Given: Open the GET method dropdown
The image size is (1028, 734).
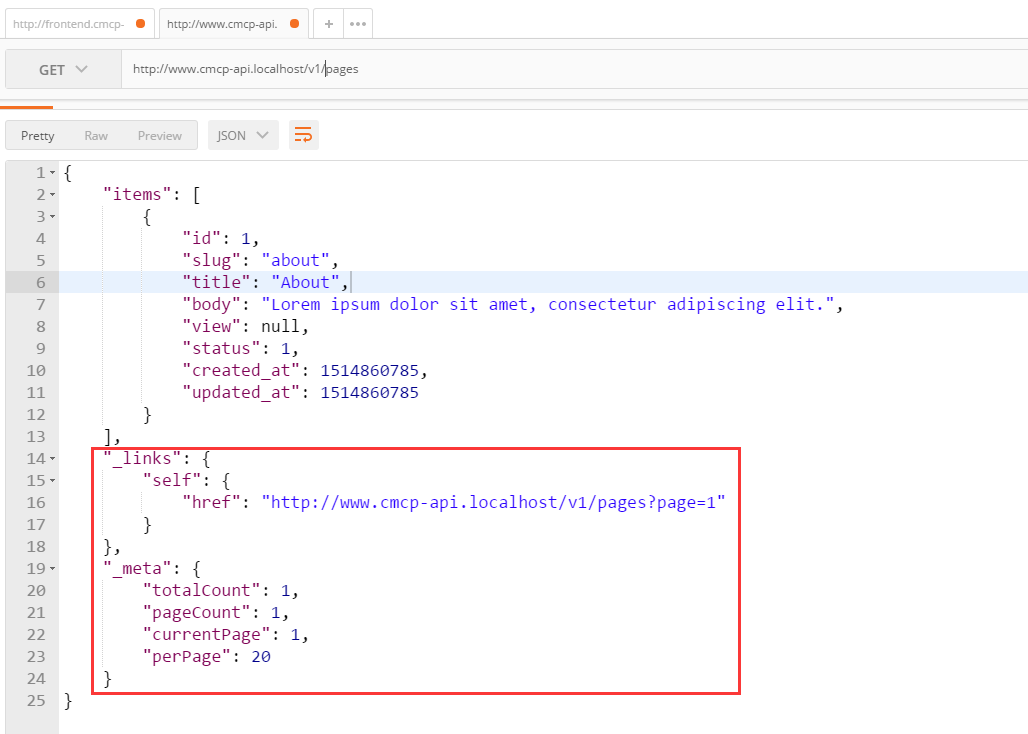Looking at the screenshot, I should [63, 70].
